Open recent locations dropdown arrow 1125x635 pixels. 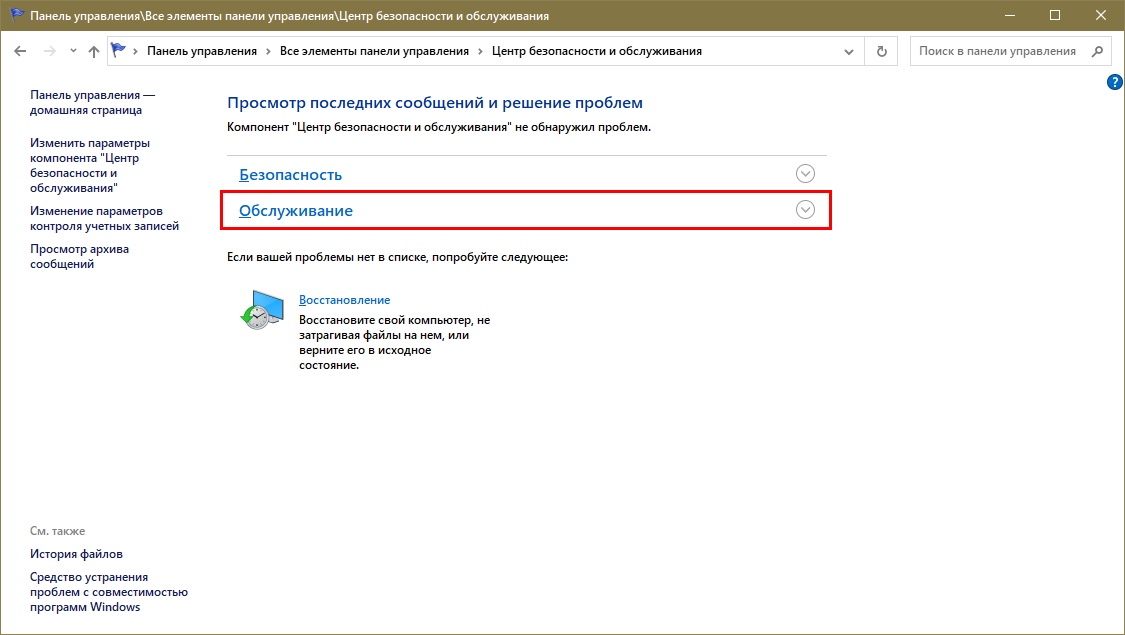[x=72, y=51]
